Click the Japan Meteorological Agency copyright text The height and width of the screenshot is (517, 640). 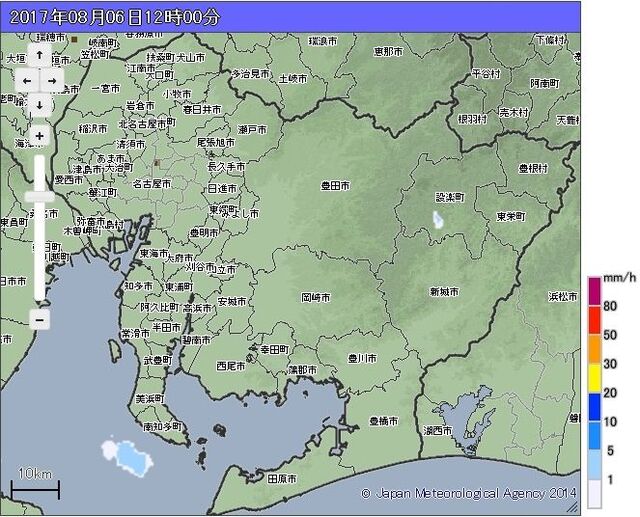pos(469,493)
